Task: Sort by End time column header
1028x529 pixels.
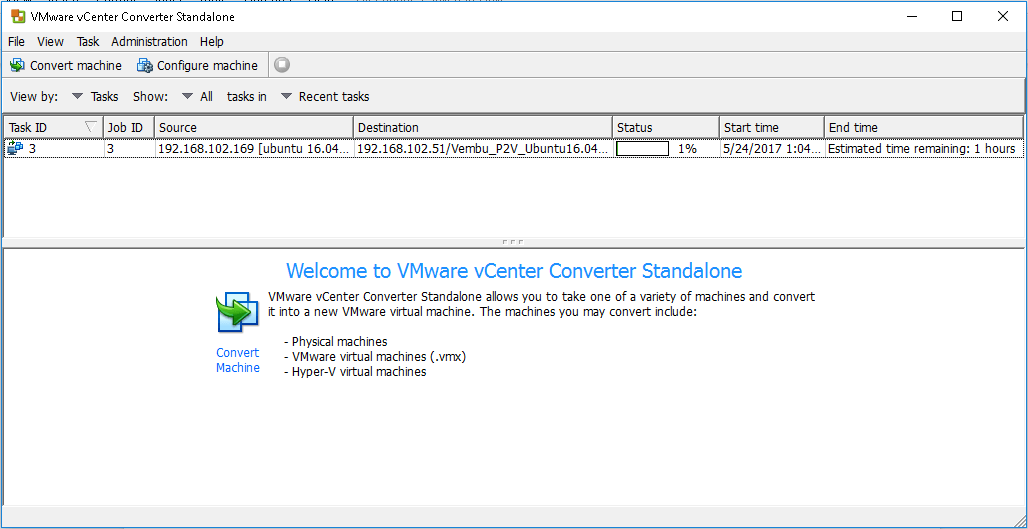Action: coord(923,127)
